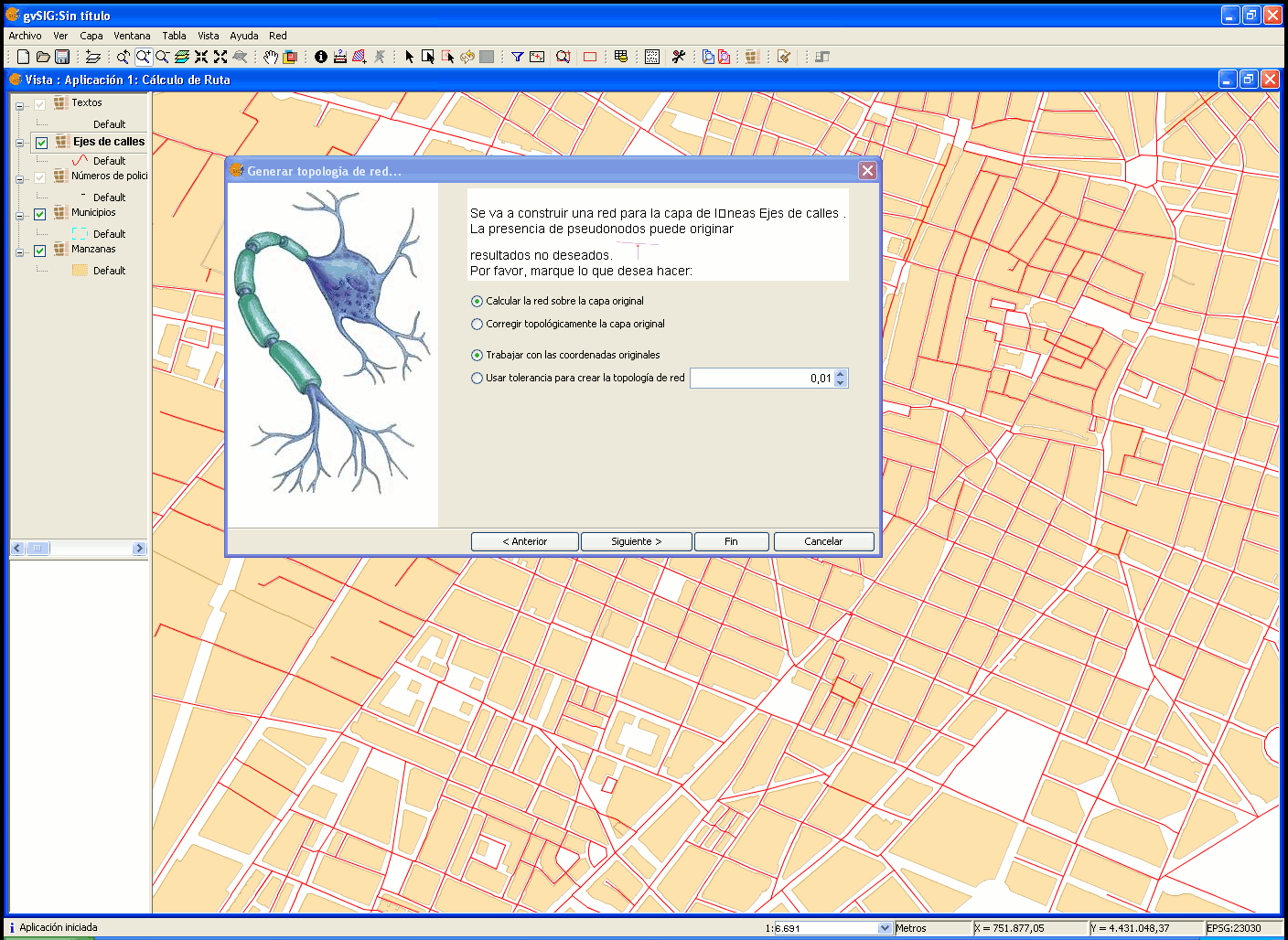Click the x+y field expression icon
The width and height of the screenshot is (1288, 940).
click(537, 57)
